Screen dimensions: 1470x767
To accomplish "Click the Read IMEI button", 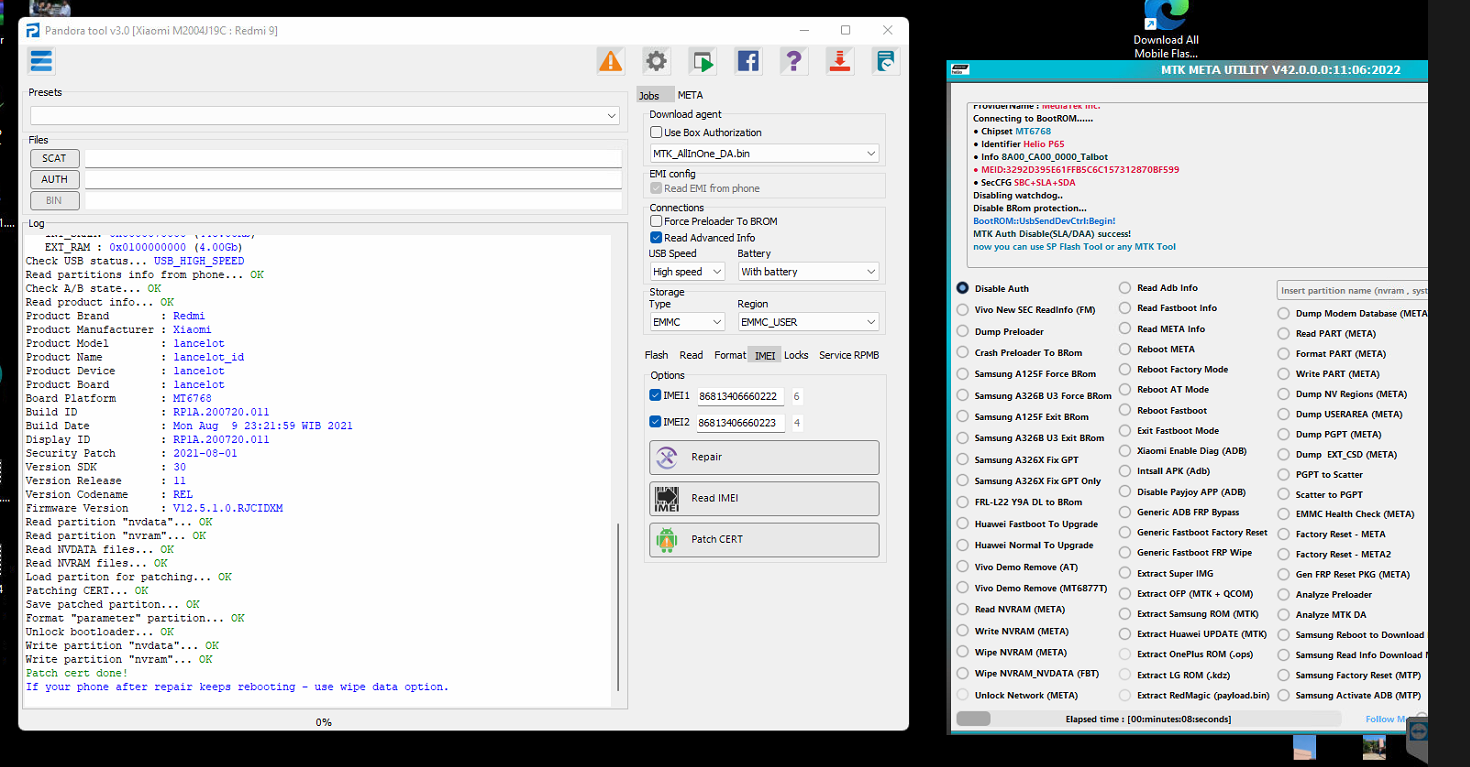I will tap(764, 498).
